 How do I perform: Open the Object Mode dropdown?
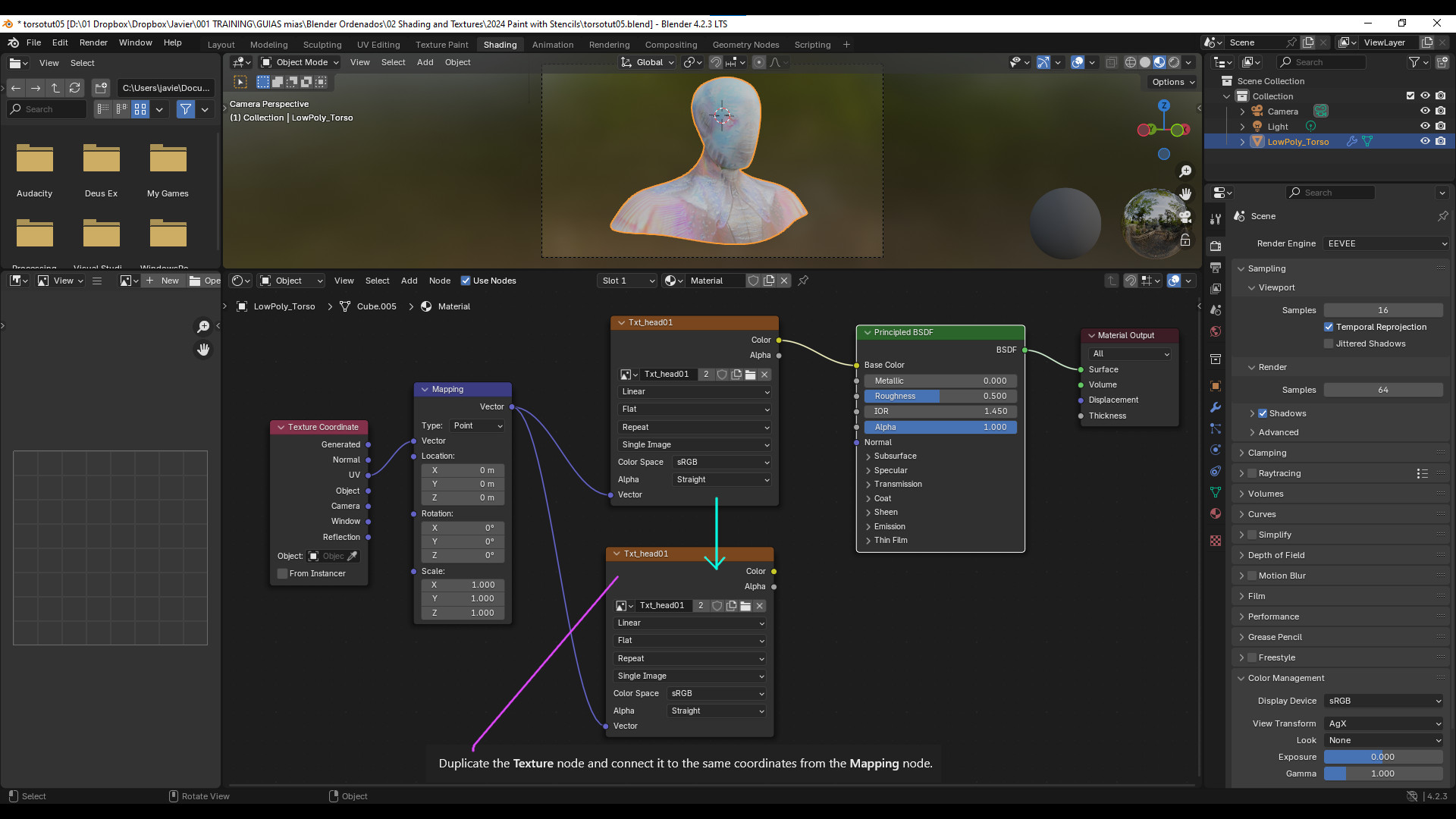click(300, 62)
